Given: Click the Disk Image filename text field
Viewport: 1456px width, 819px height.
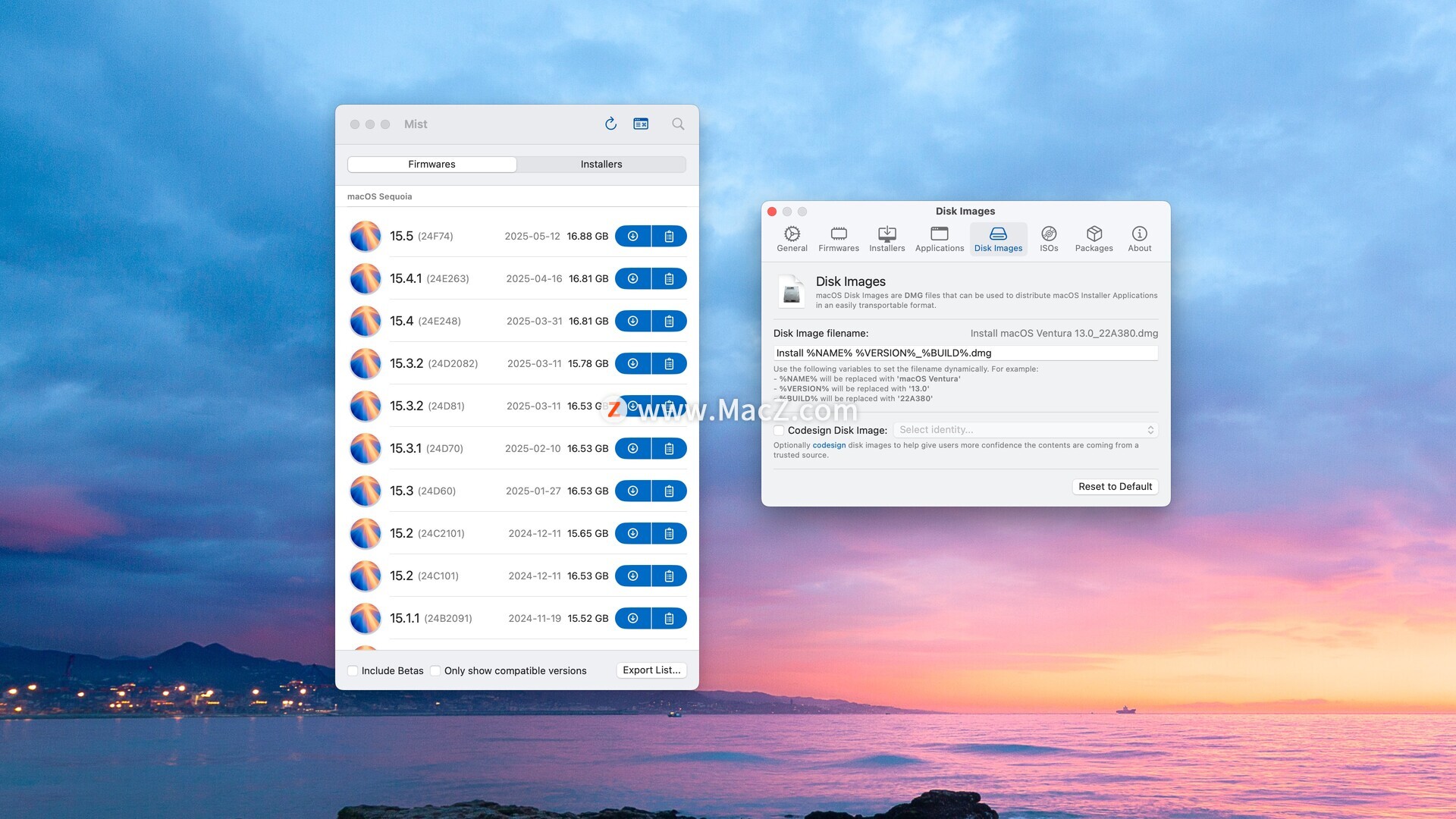Looking at the screenshot, I should pyautogui.click(x=965, y=353).
